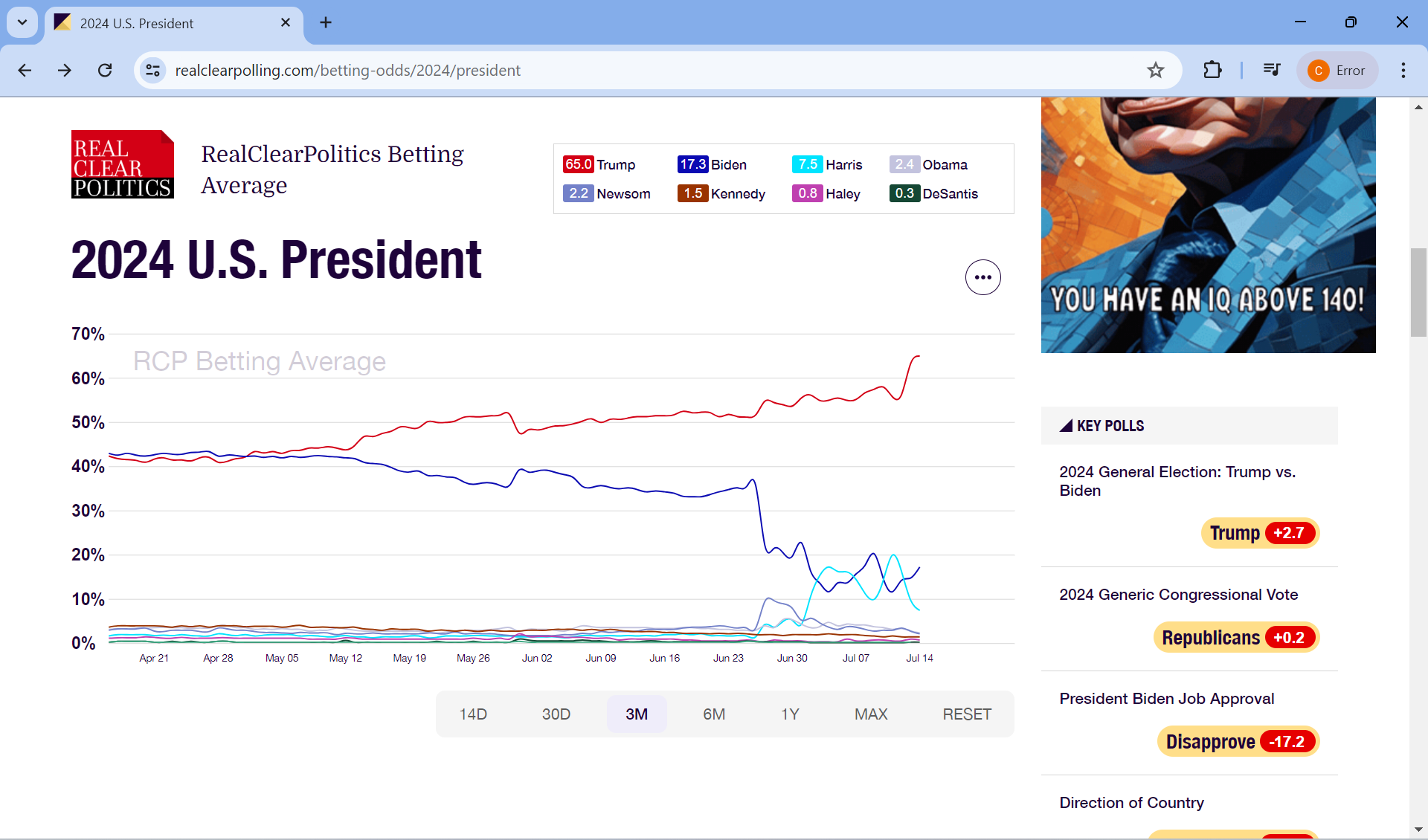
Task: Click the browser back arrow
Action: 25,71
